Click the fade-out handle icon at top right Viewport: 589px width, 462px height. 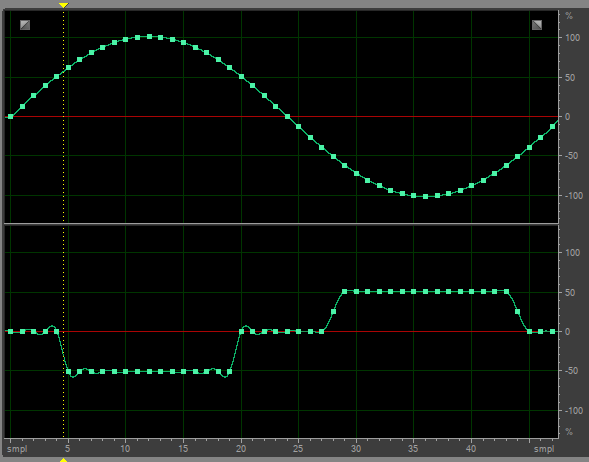coord(537,25)
